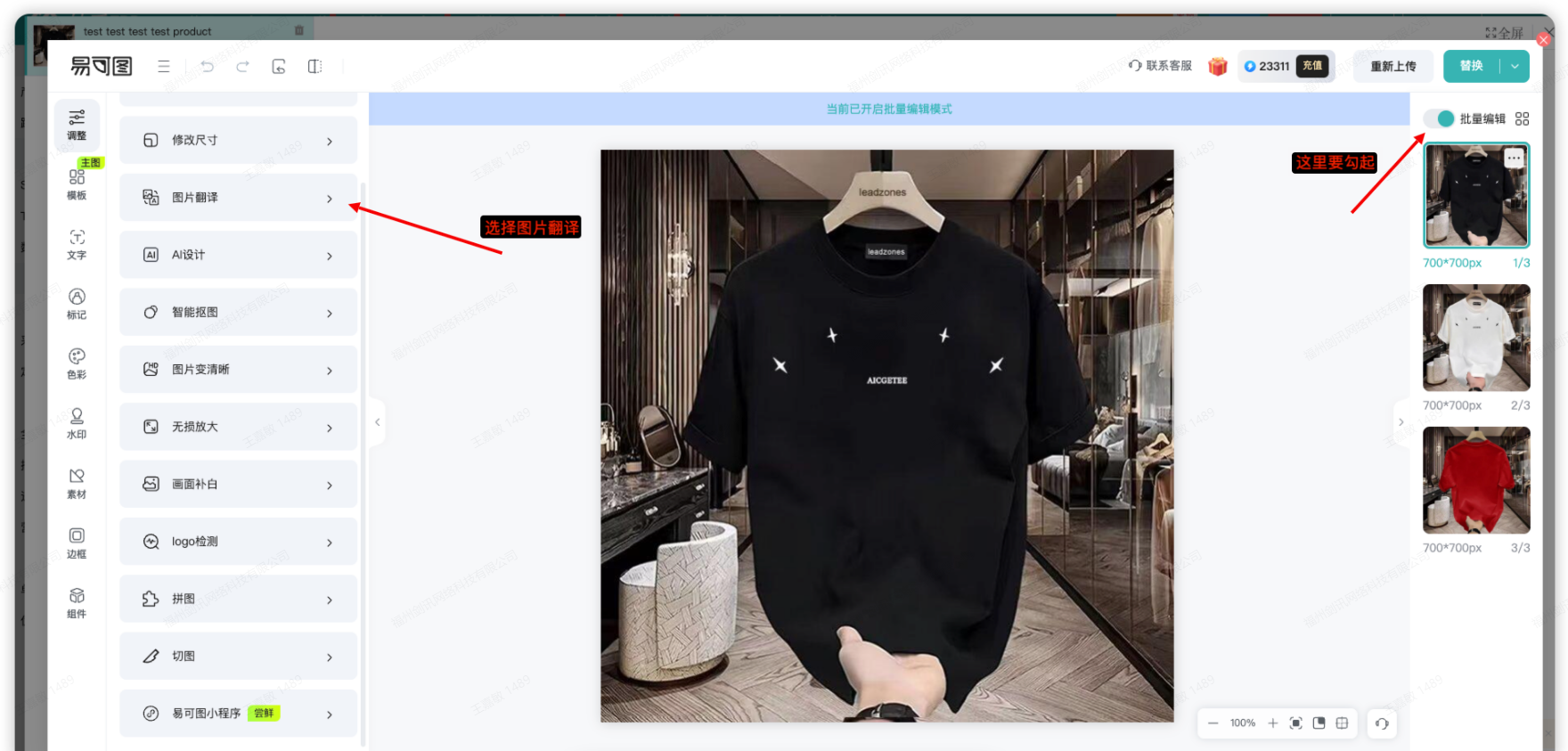Screen dimensions: 1568x751
Task: Contact support via 联系客服
Action: click(1160, 66)
